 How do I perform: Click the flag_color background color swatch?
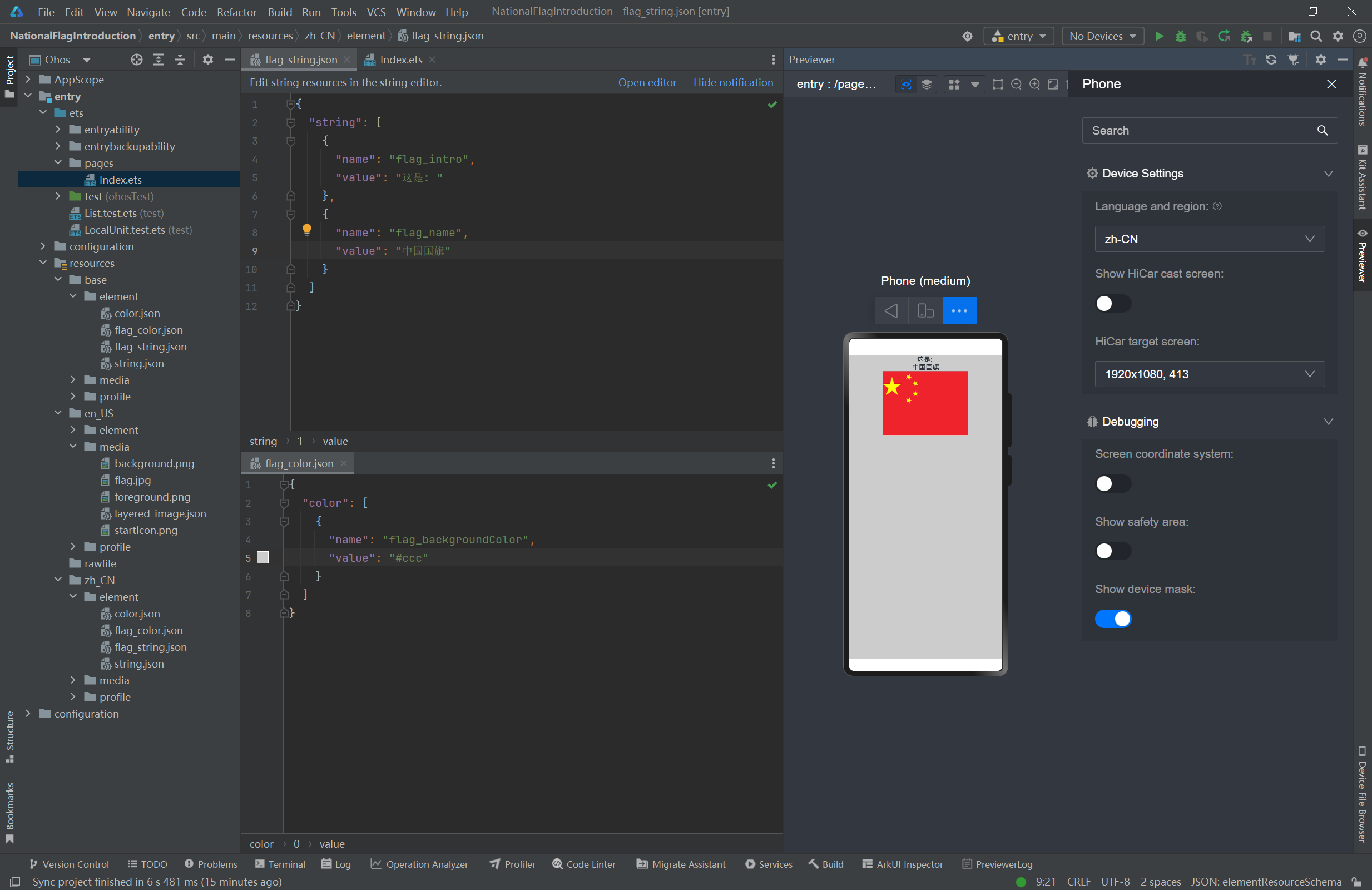263,557
